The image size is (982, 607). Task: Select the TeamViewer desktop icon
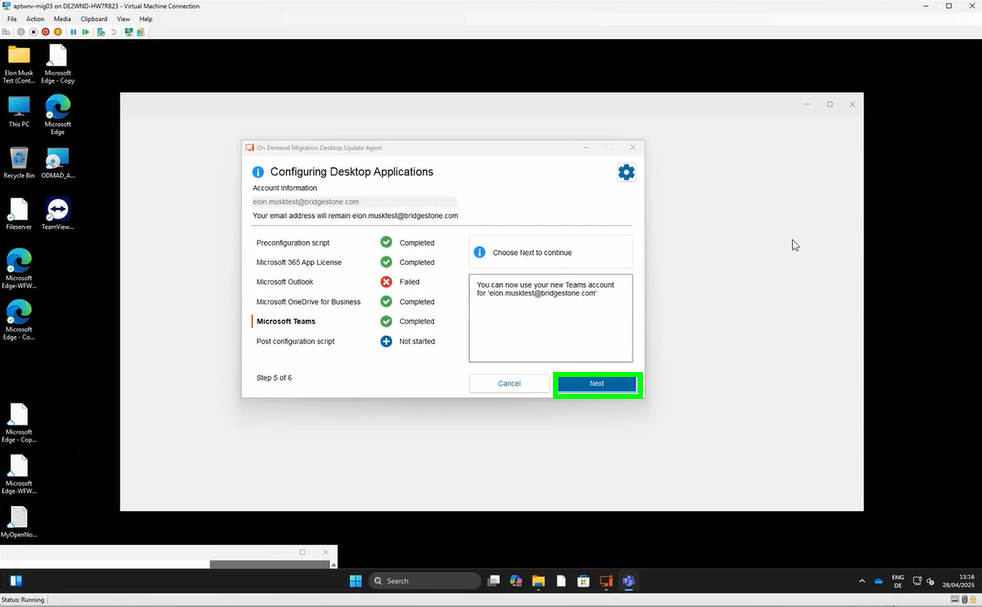pyautogui.click(x=58, y=214)
